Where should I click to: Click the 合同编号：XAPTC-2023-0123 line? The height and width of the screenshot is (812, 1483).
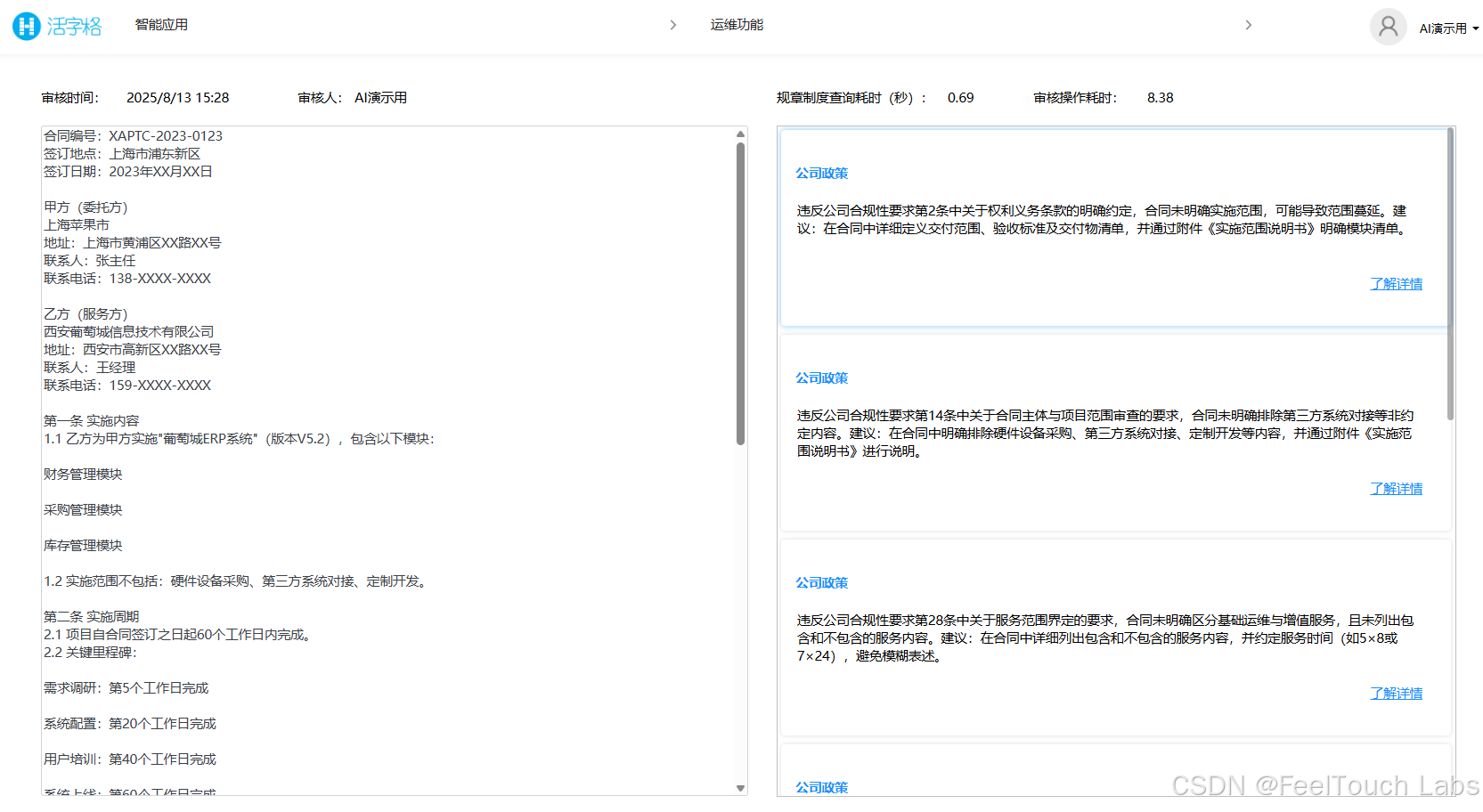pyautogui.click(x=134, y=136)
